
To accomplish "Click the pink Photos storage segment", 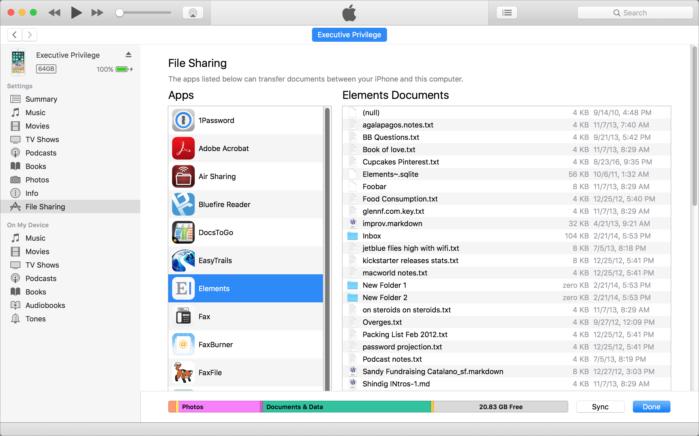I will point(219,407).
